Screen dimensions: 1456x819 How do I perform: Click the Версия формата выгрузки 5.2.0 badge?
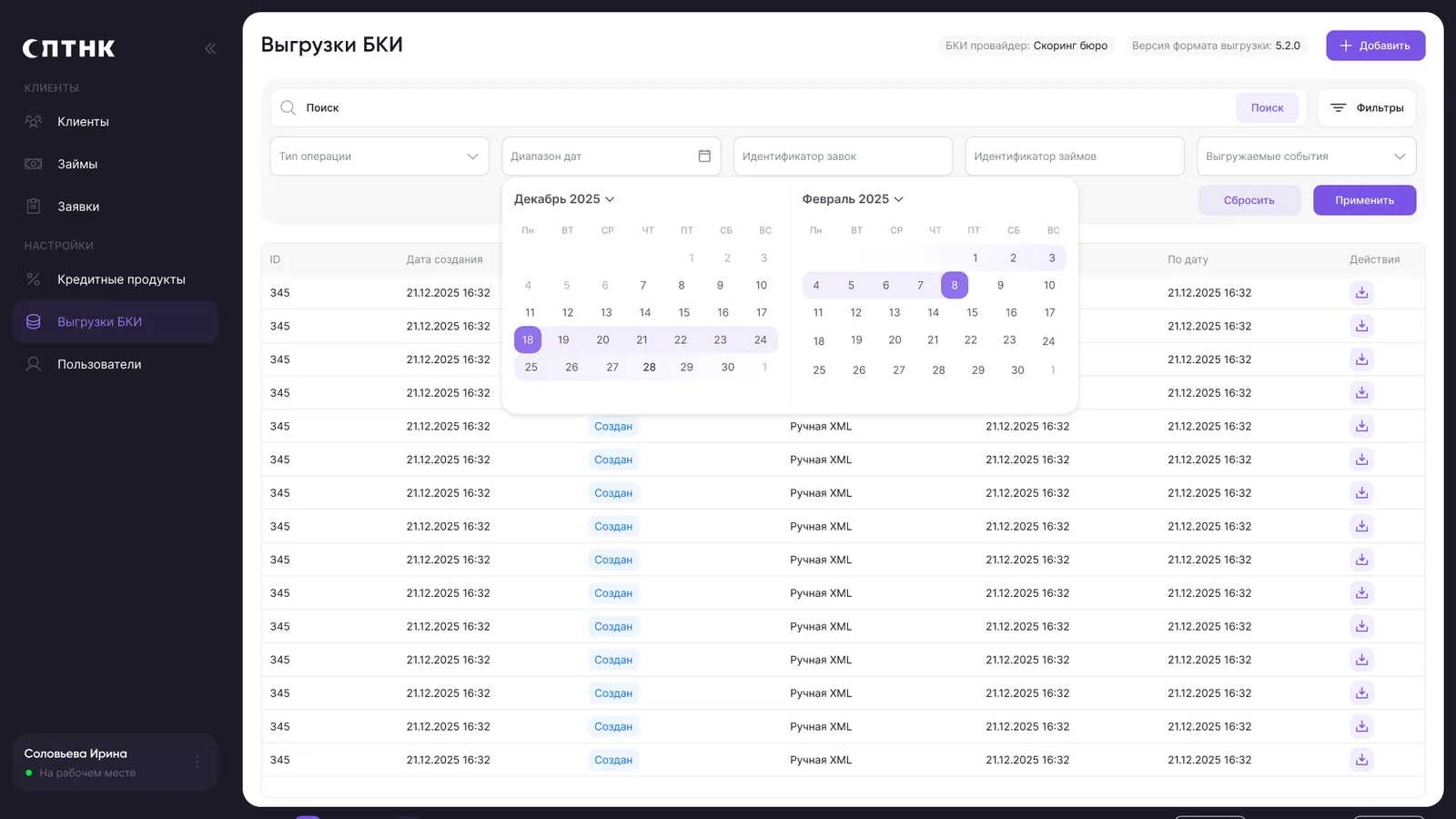point(1216,45)
